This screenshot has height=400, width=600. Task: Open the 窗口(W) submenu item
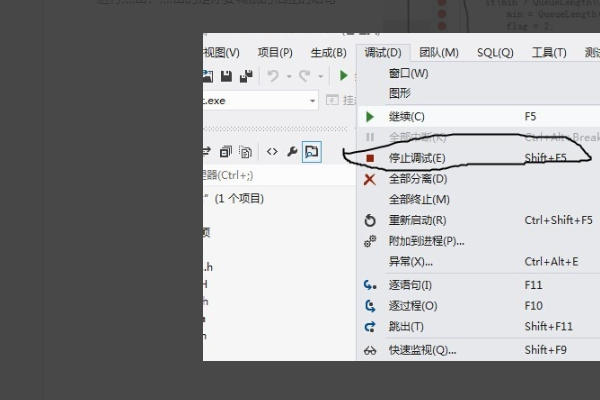[x=409, y=73]
